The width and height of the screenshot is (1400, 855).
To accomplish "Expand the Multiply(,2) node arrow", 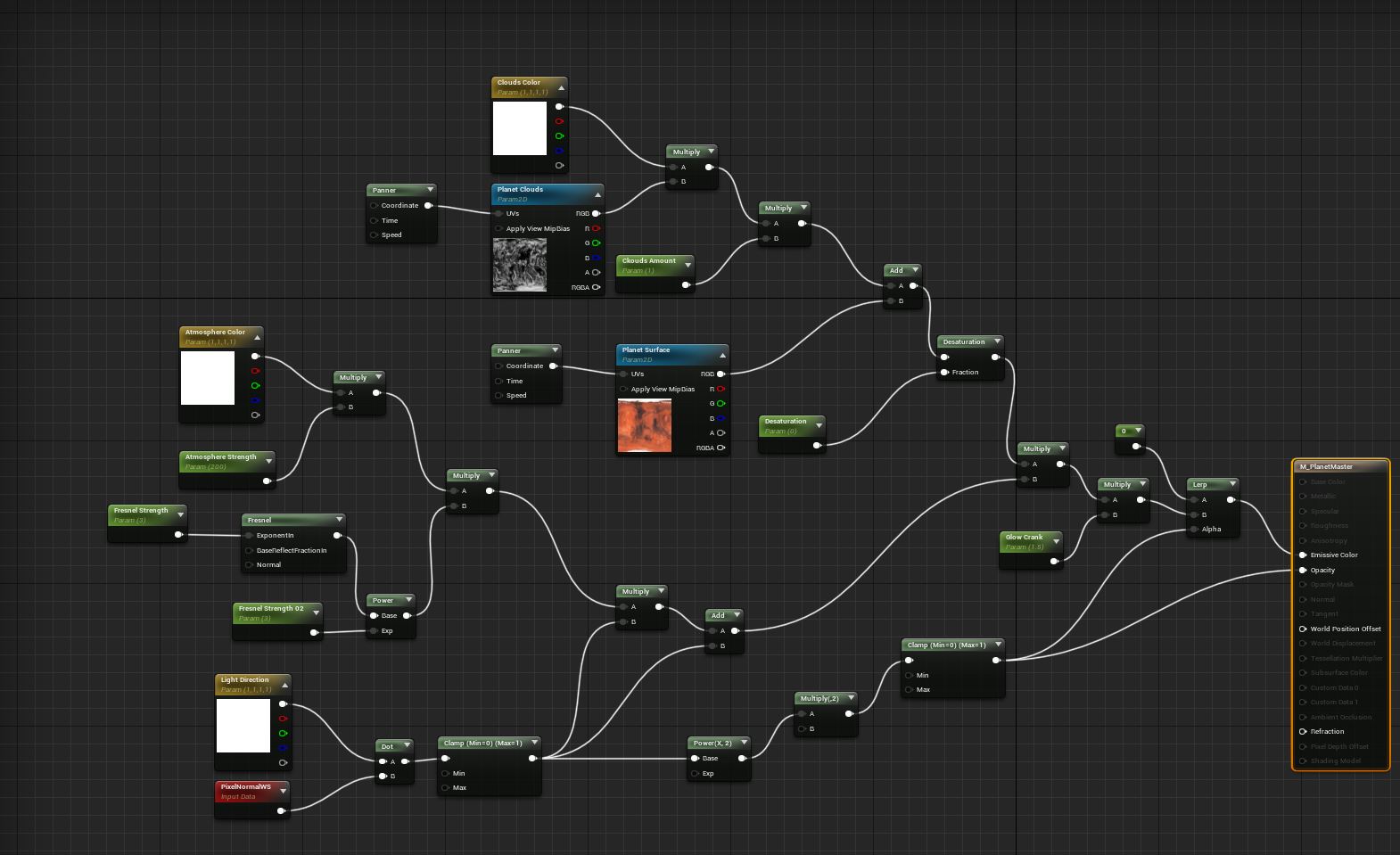I will click(850, 698).
